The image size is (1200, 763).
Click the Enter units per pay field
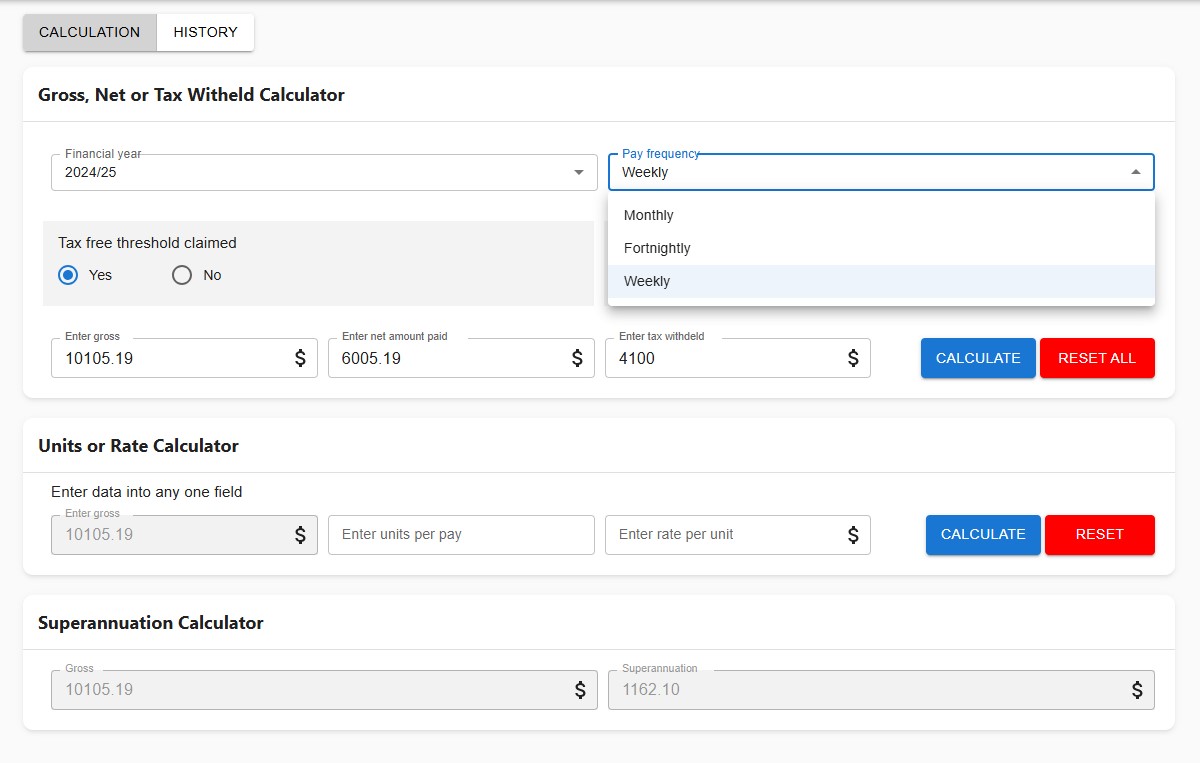coord(461,535)
